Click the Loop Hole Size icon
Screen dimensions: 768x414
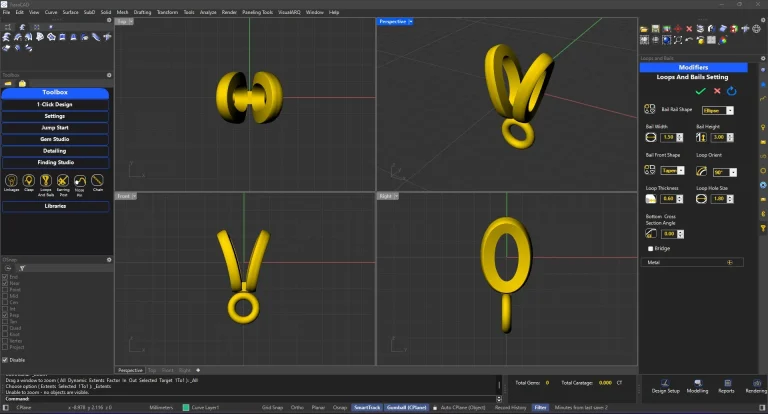701,199
